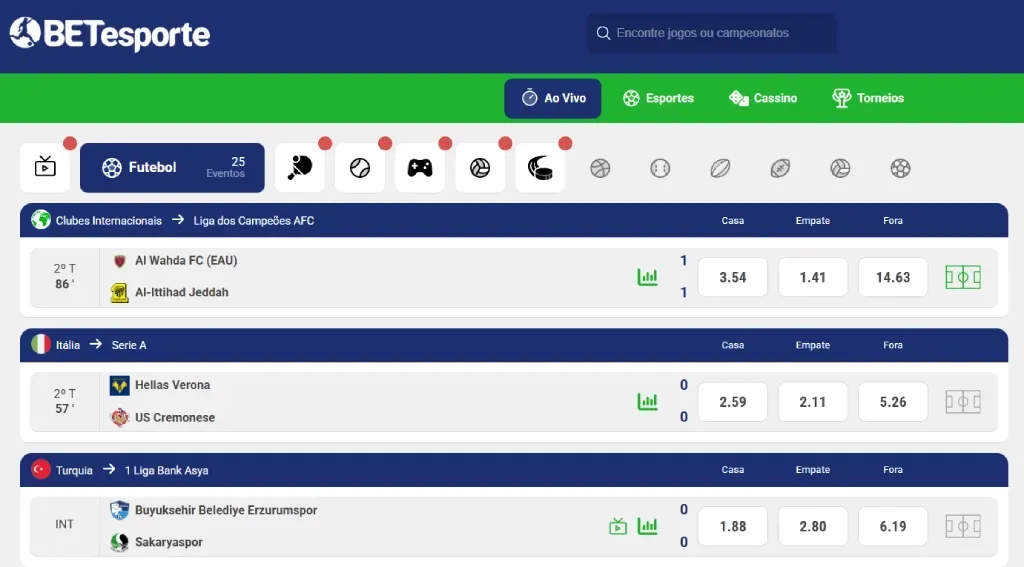The width and height of the screenshot is (1024, 567).
Task: Click the US Cremonese club crest
Action: pyautogui.click(x=120, y=417)
